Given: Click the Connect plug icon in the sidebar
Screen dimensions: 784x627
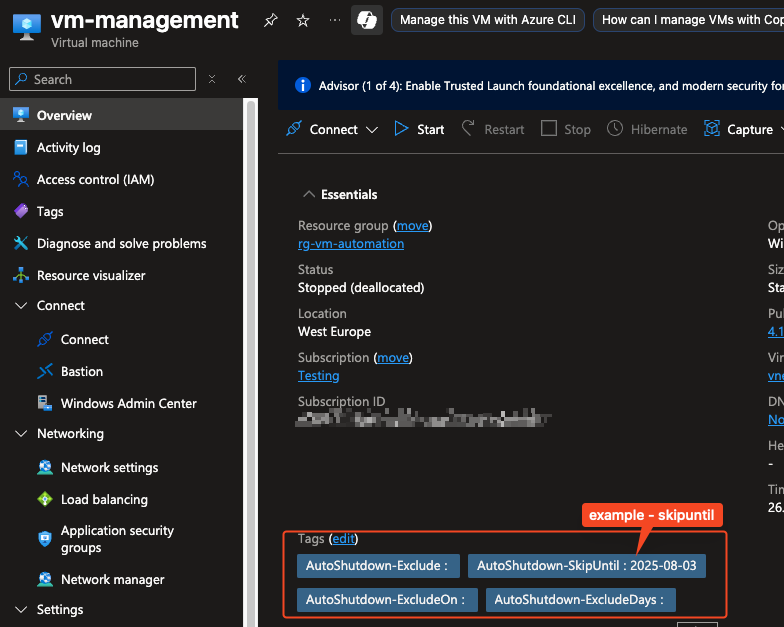Looking at the screenshot, I should click(45, 339).
